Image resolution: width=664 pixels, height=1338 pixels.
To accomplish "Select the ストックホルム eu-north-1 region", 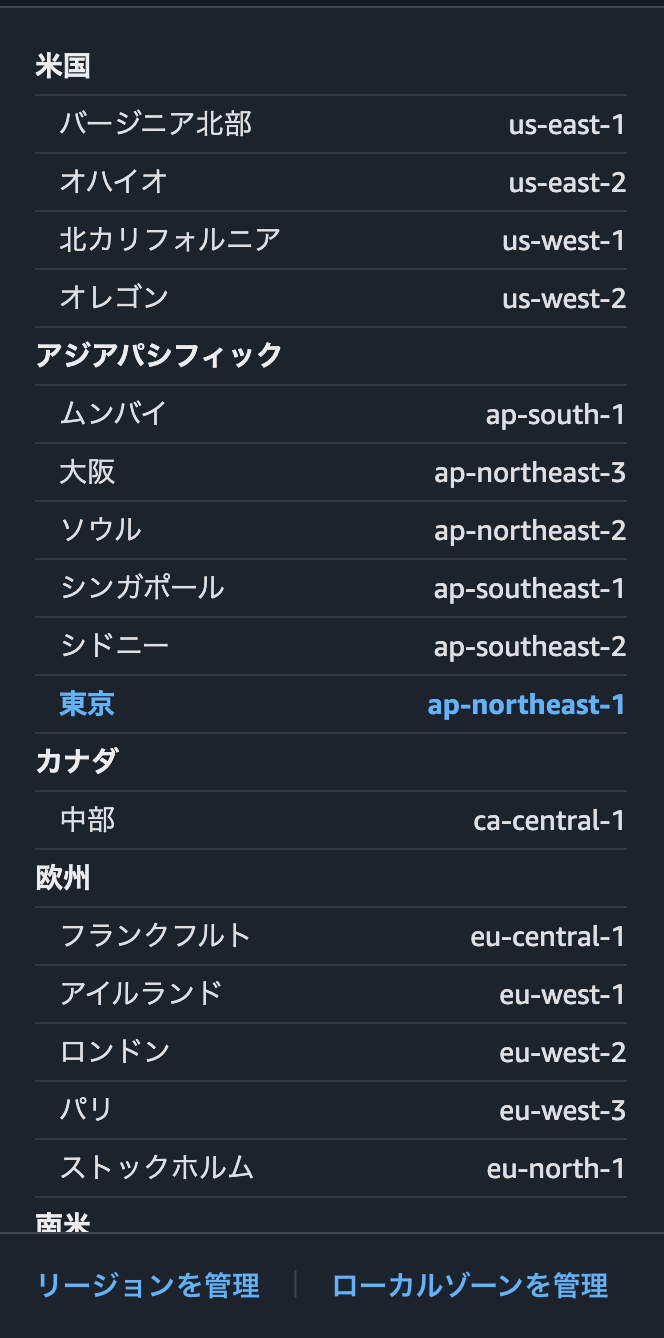I will point(330,1168).
